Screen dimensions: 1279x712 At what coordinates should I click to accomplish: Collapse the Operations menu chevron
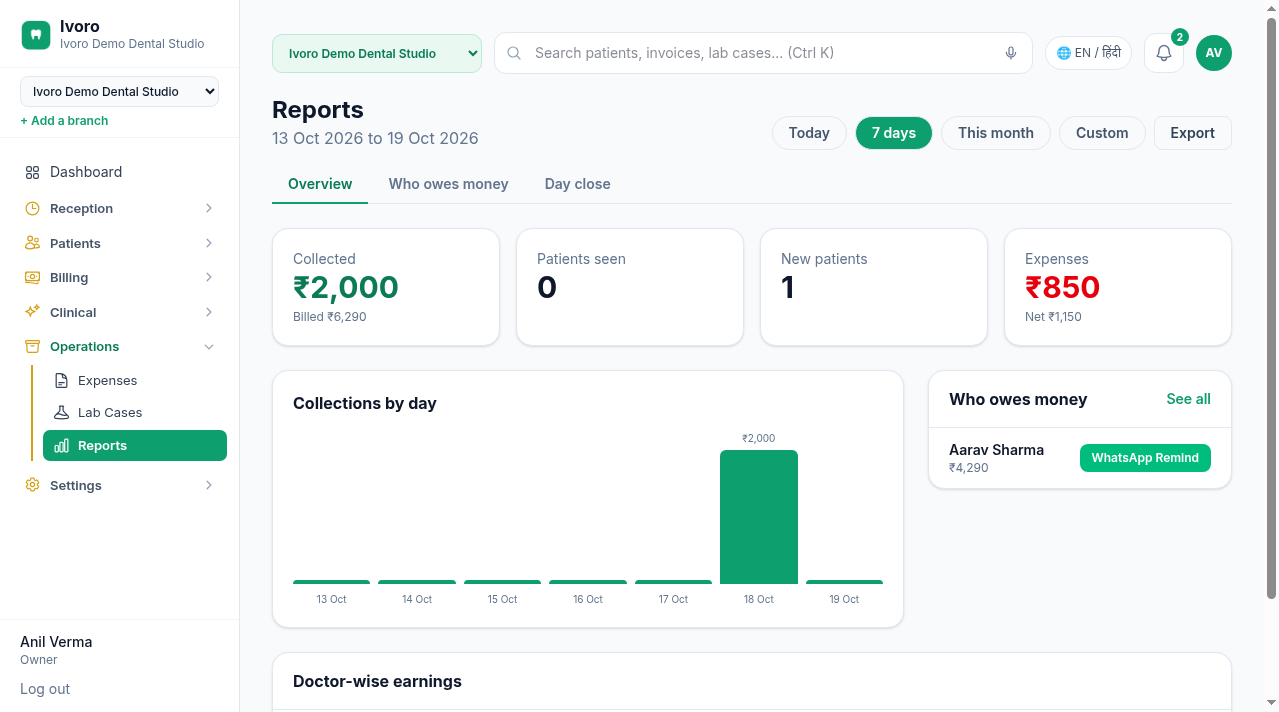coord(209,347)
